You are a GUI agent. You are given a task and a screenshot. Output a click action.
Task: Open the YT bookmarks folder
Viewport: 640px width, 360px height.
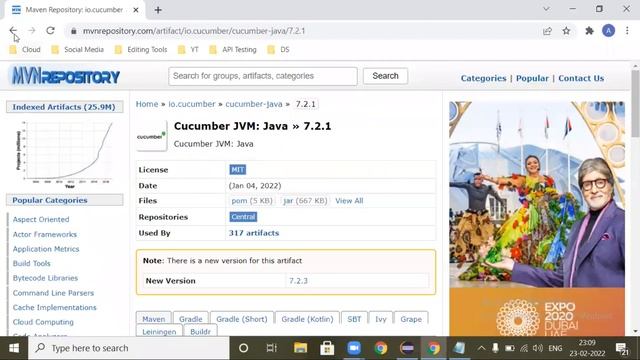188,50
